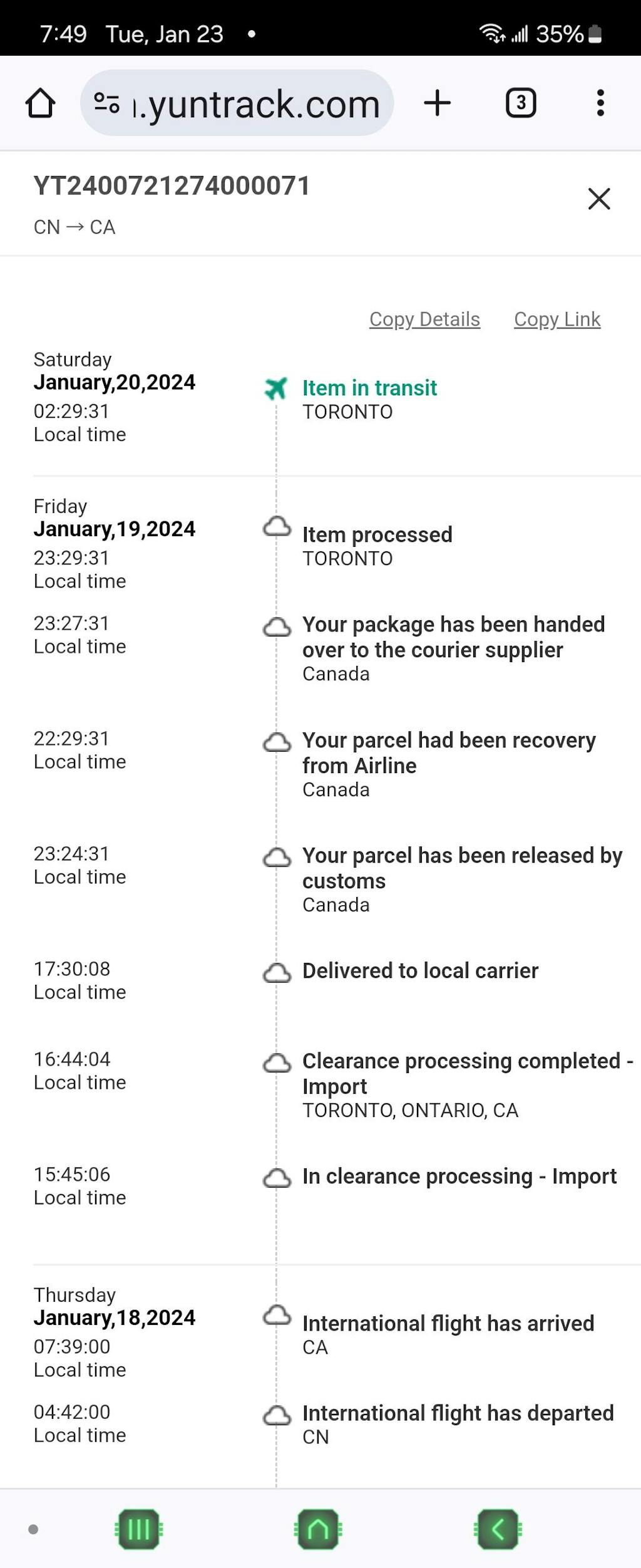Tap cloud icon for International flight has arrived
Image resolution: width=641 pixels, height=1568 pixels.
(x=277, y=1316)
